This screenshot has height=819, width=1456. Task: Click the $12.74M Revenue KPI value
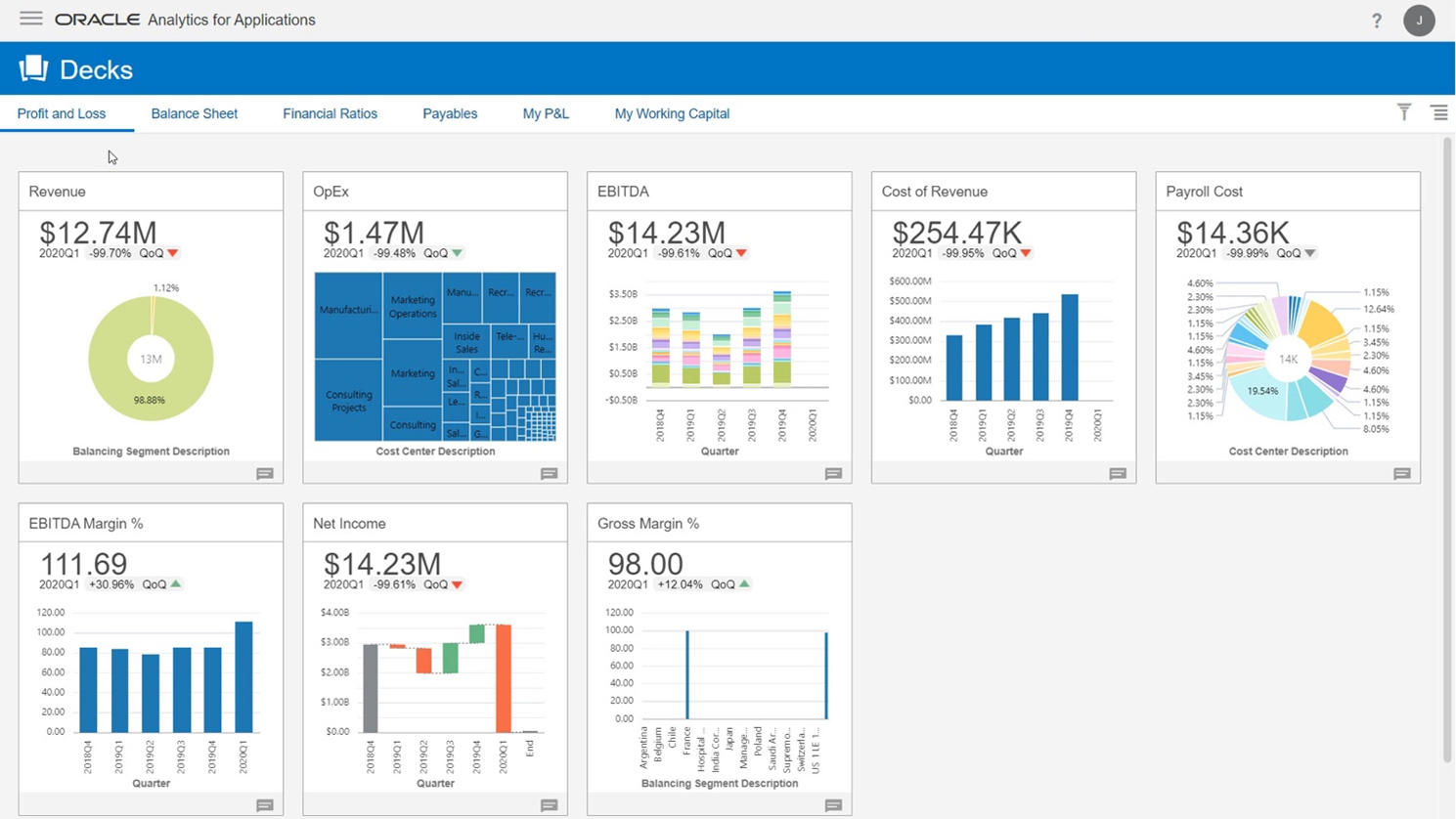[x=96, y=233]
